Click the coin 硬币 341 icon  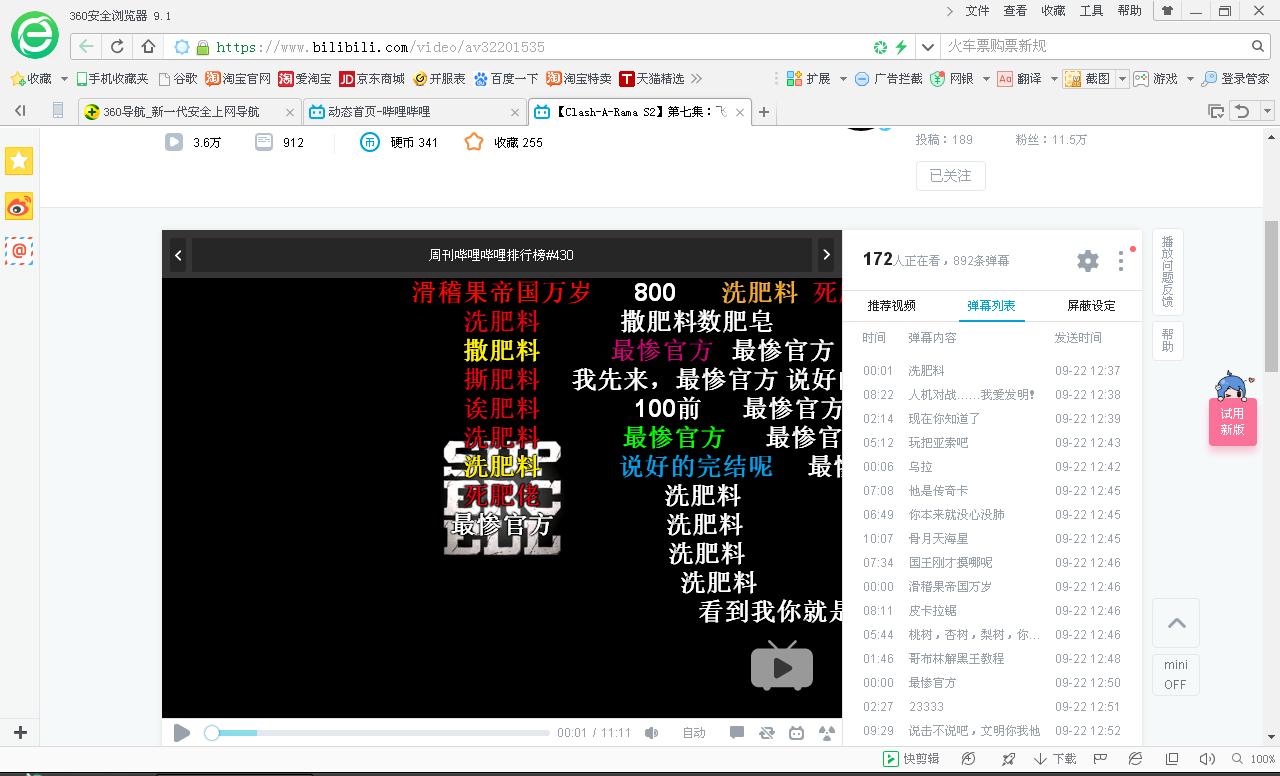[x=370, y=143]
